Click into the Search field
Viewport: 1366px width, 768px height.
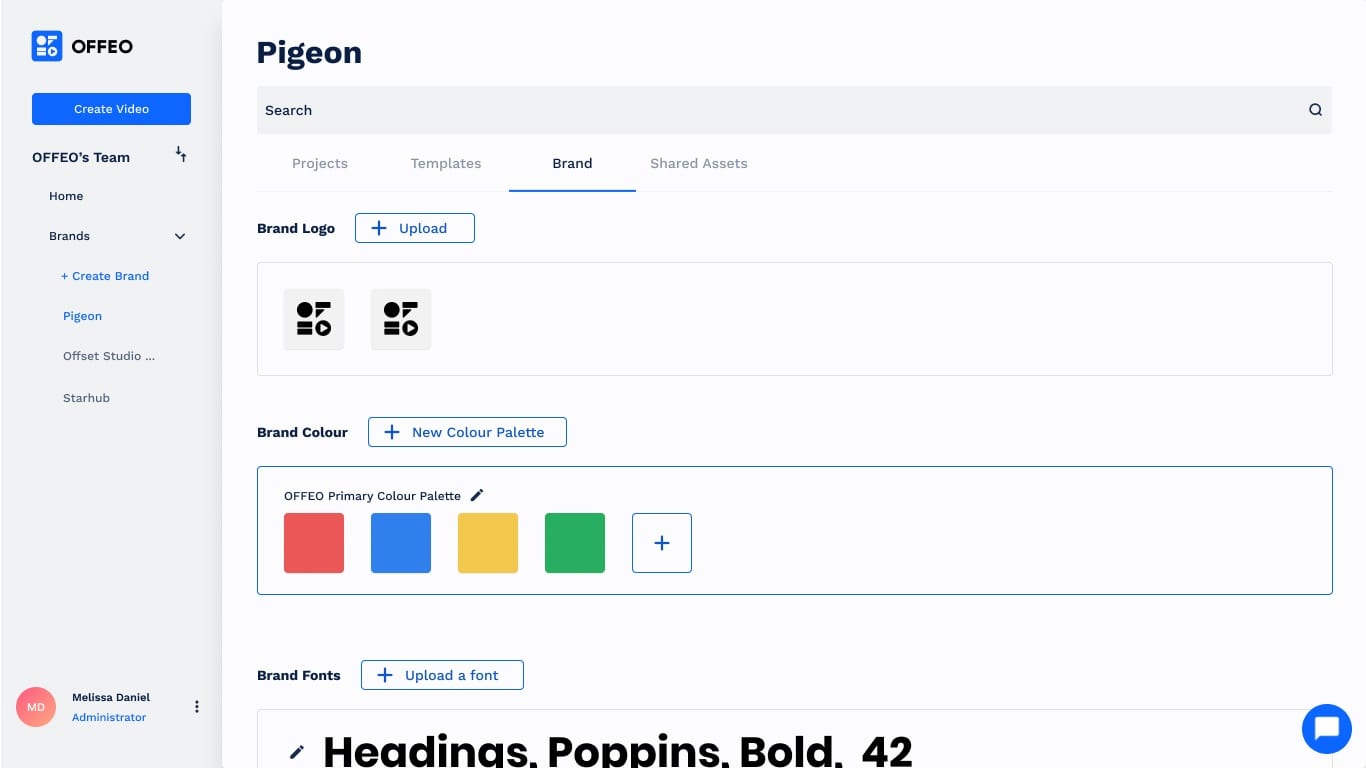point(794,110)
